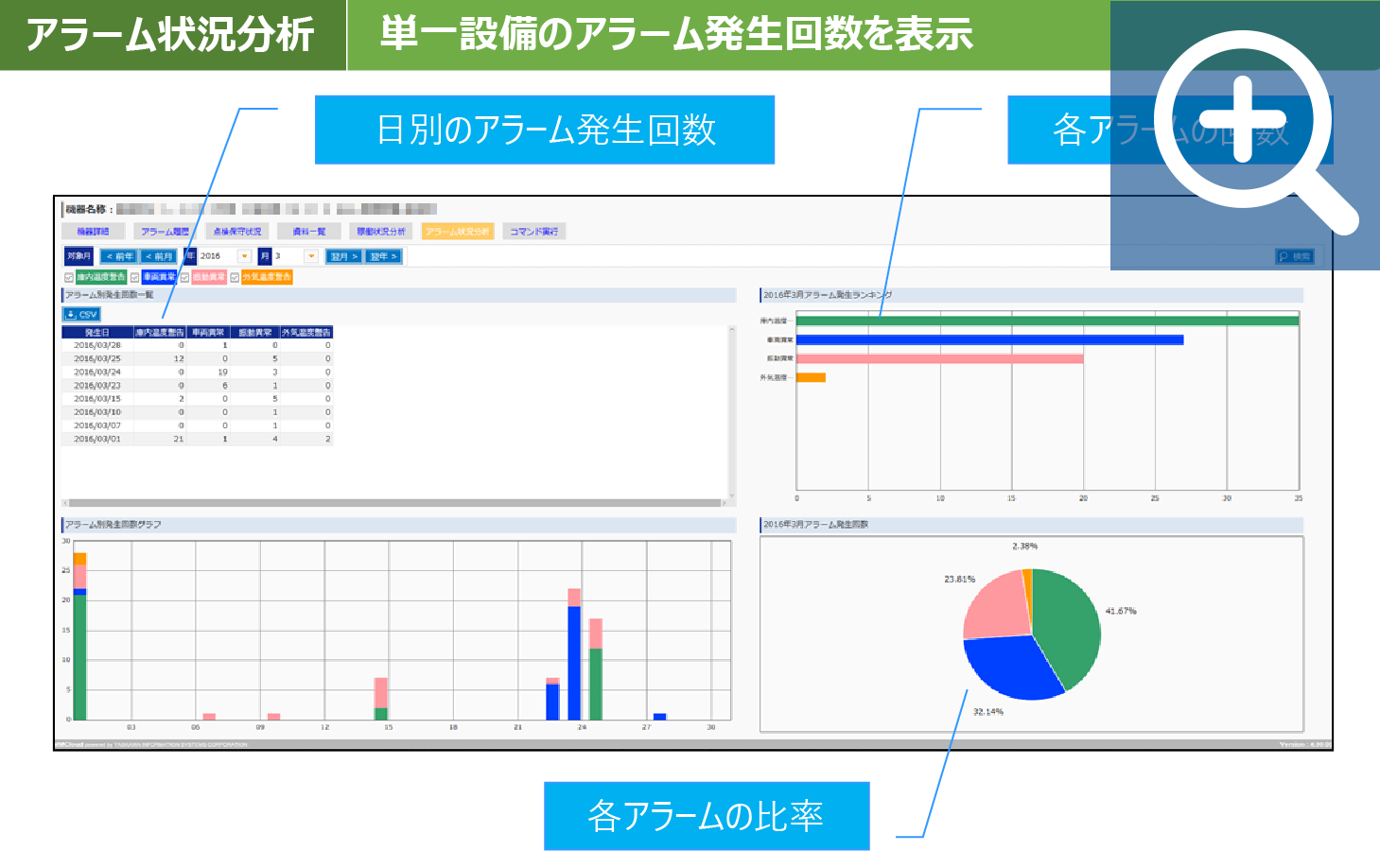
Task: Toggle the 外気温度警告 checkbox
Action: tap(235, 277)
